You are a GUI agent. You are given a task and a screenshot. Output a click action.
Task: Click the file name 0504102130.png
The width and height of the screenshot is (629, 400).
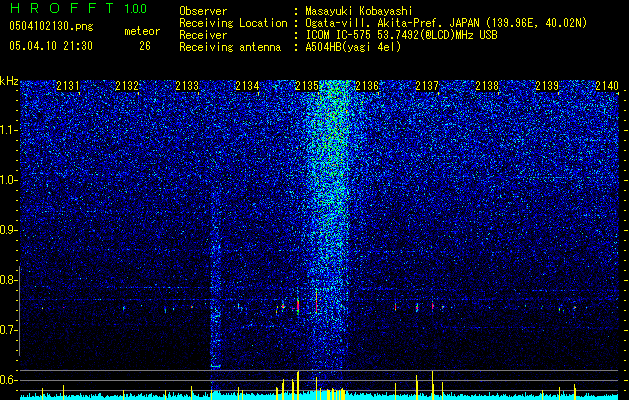coord(51,27)
